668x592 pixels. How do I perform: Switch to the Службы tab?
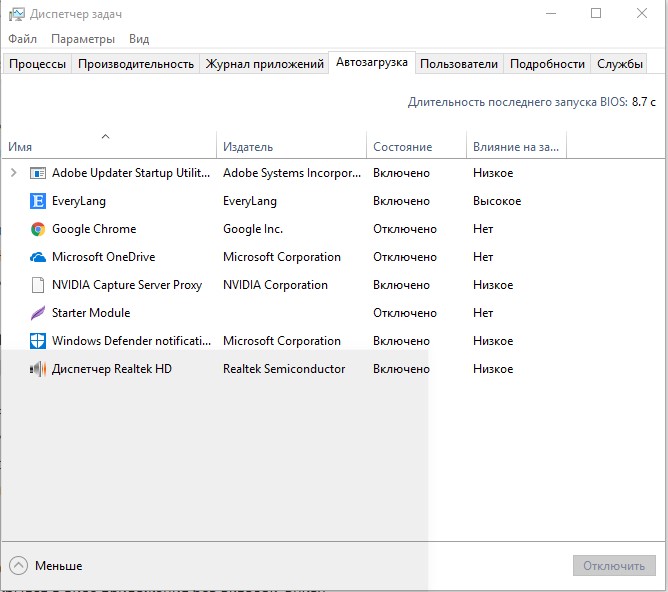click(x=620, y=64)
